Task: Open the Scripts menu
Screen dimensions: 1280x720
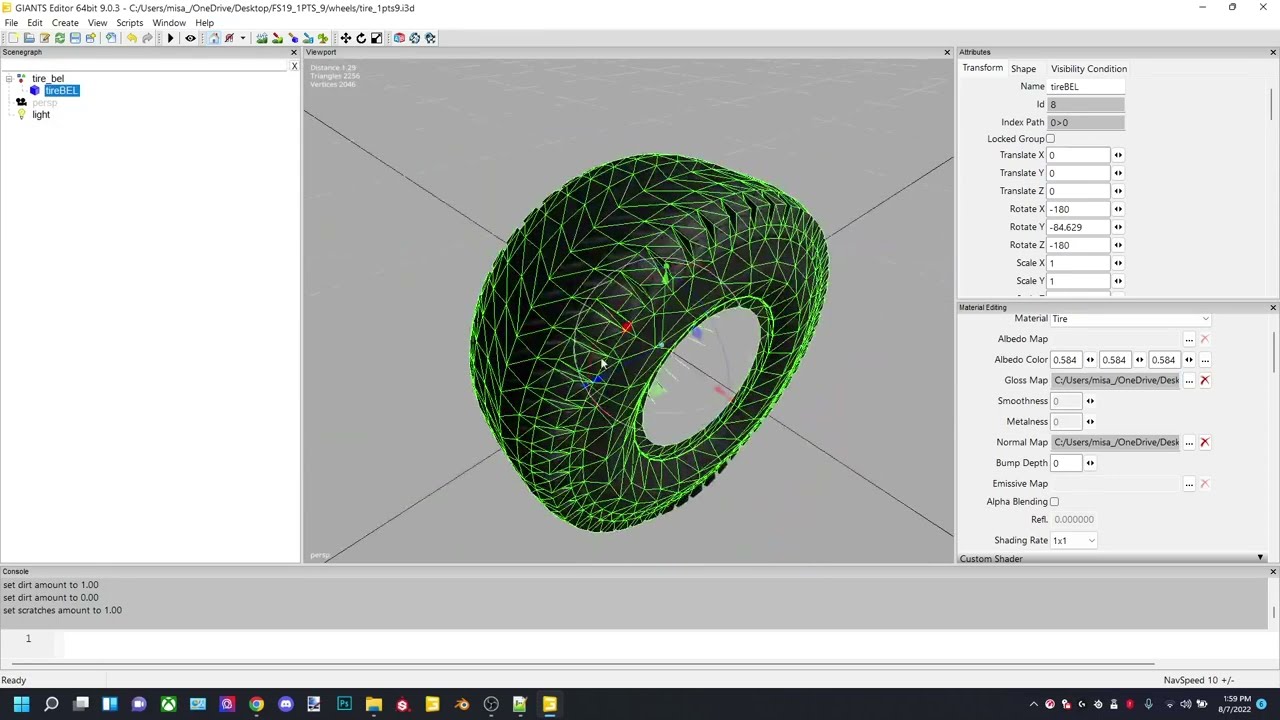Action: (x=130, y=22)
